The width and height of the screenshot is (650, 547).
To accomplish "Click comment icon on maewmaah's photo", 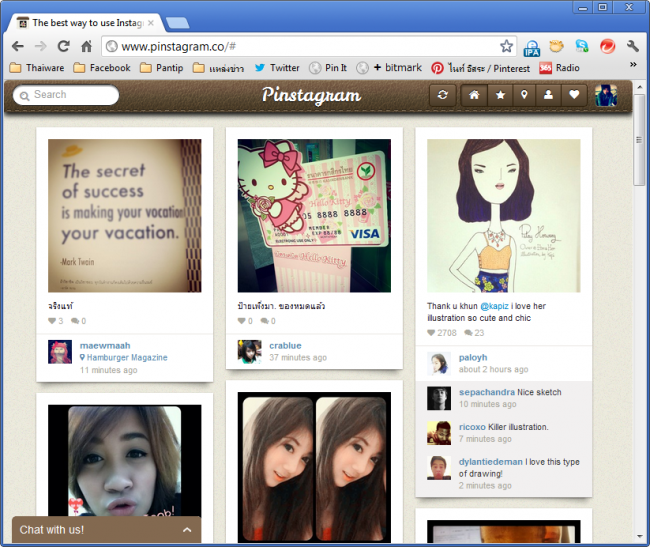I will pyautogui.click(x=75, y=321).
